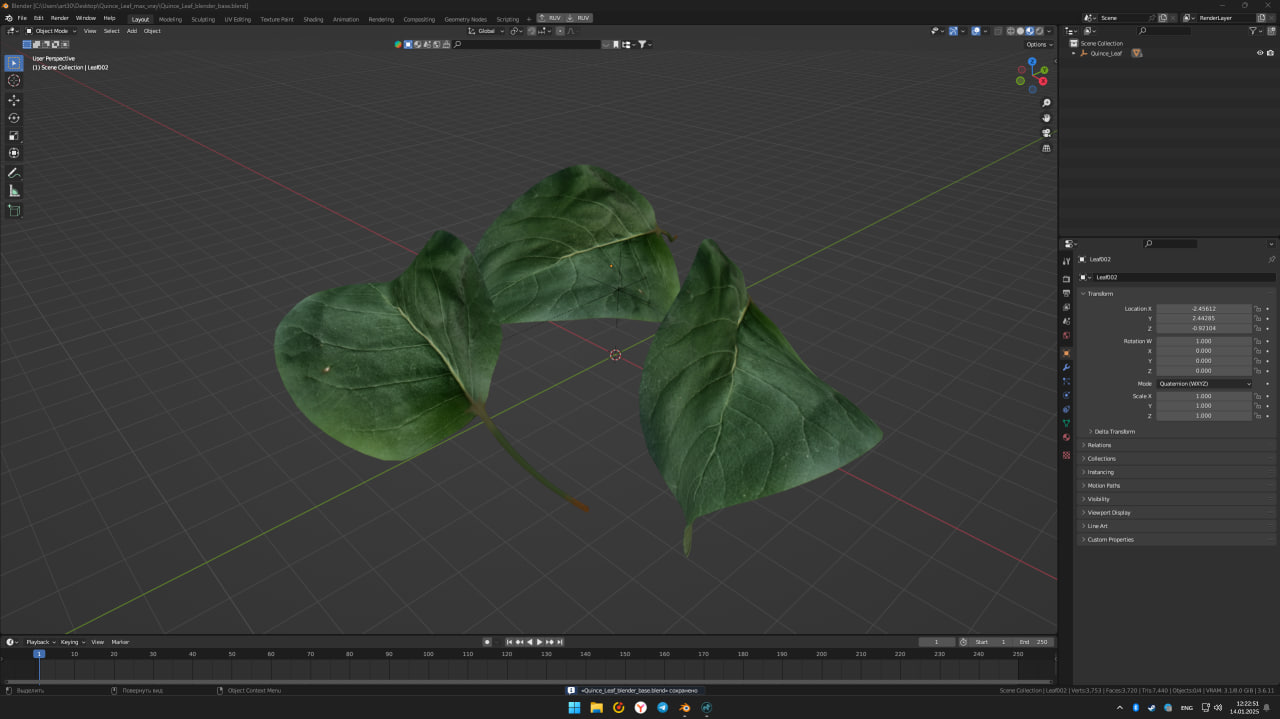This screenshot has height=719, width=1280.
Task: Open the Material properties tab
Action: point(1066,437)
